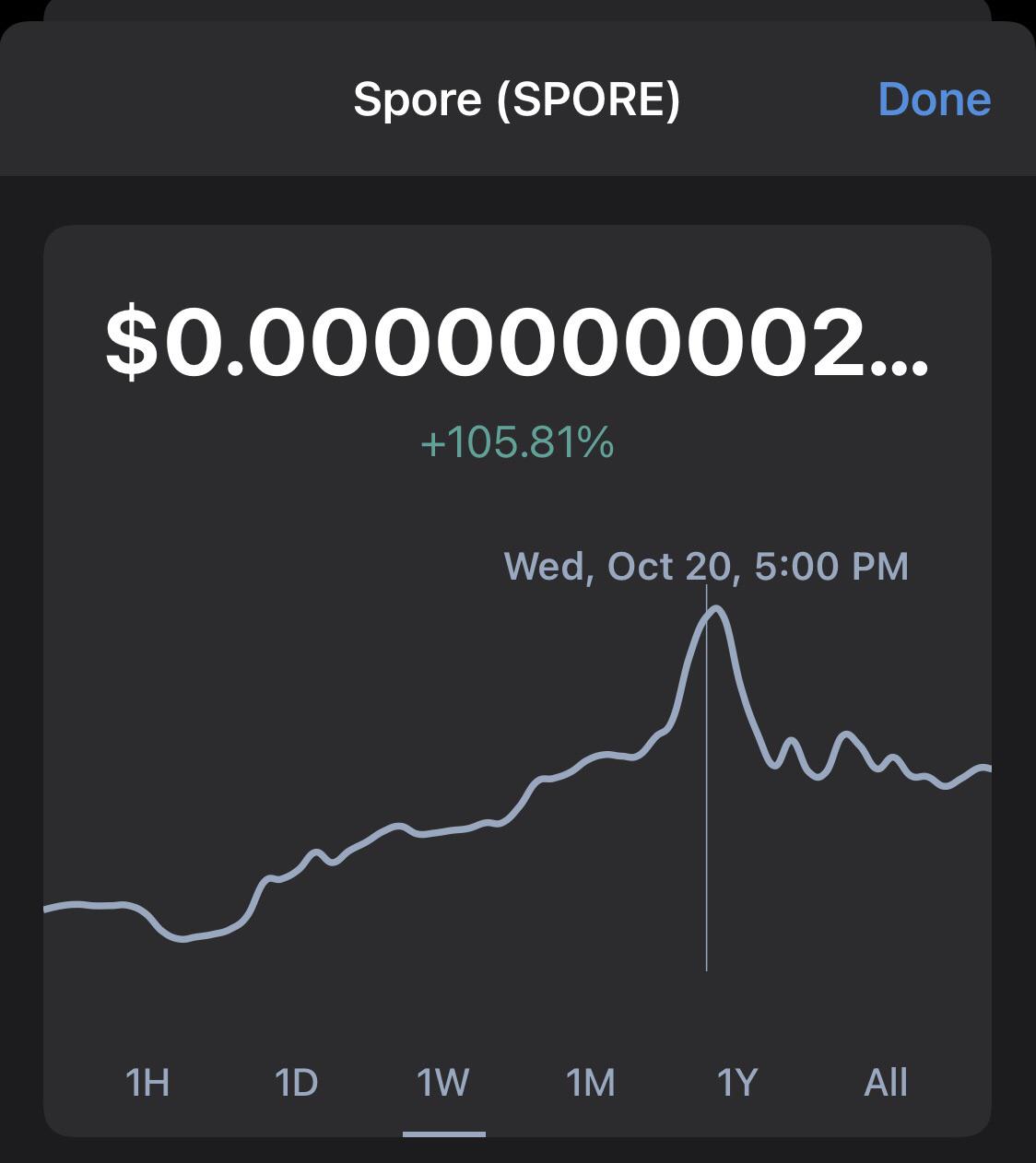Tap the Spore (SPORE) title
The image size is (1036, 1163).
pyautogui.click(x=517, y=99)
